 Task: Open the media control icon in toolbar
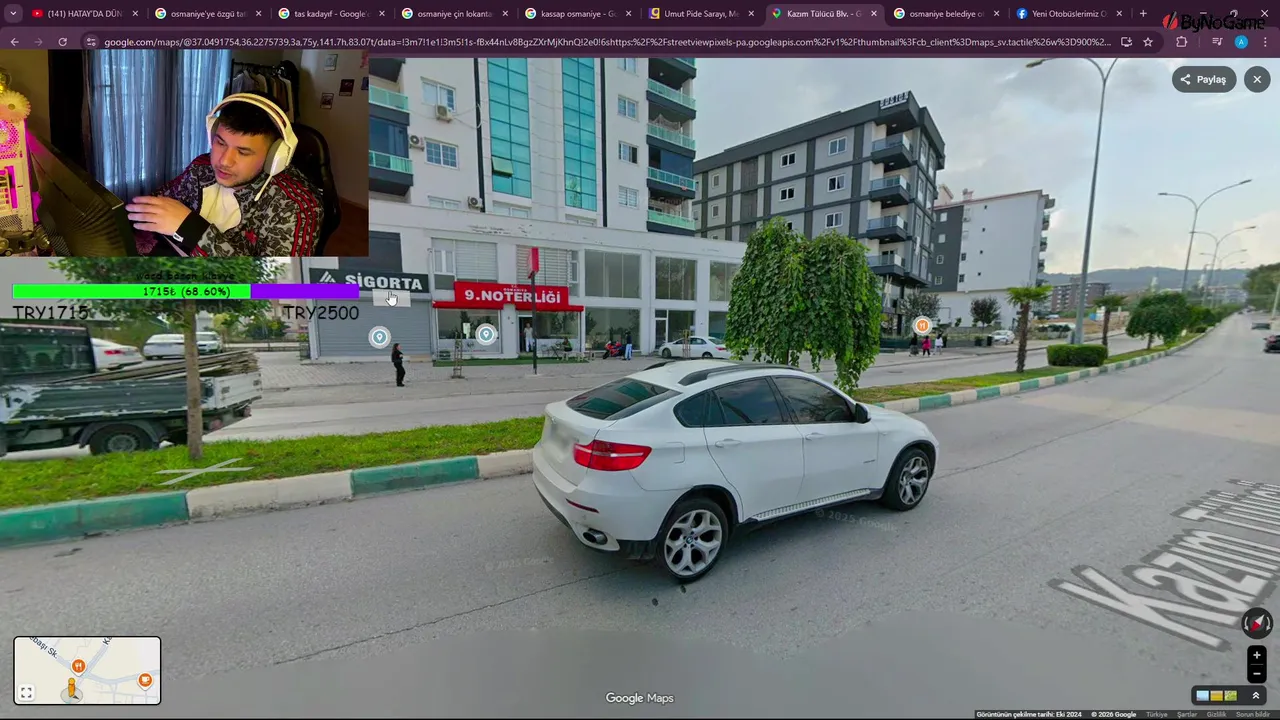1216,42
